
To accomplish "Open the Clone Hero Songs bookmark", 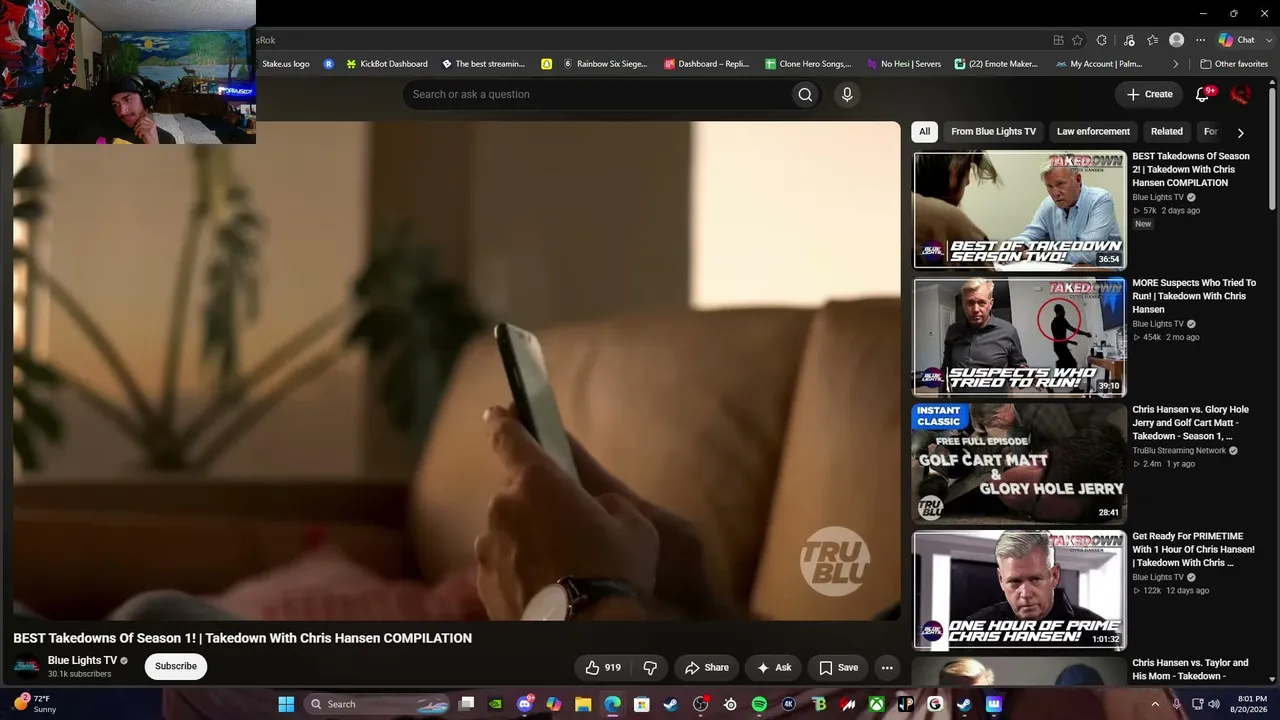I will coord(808,64).
